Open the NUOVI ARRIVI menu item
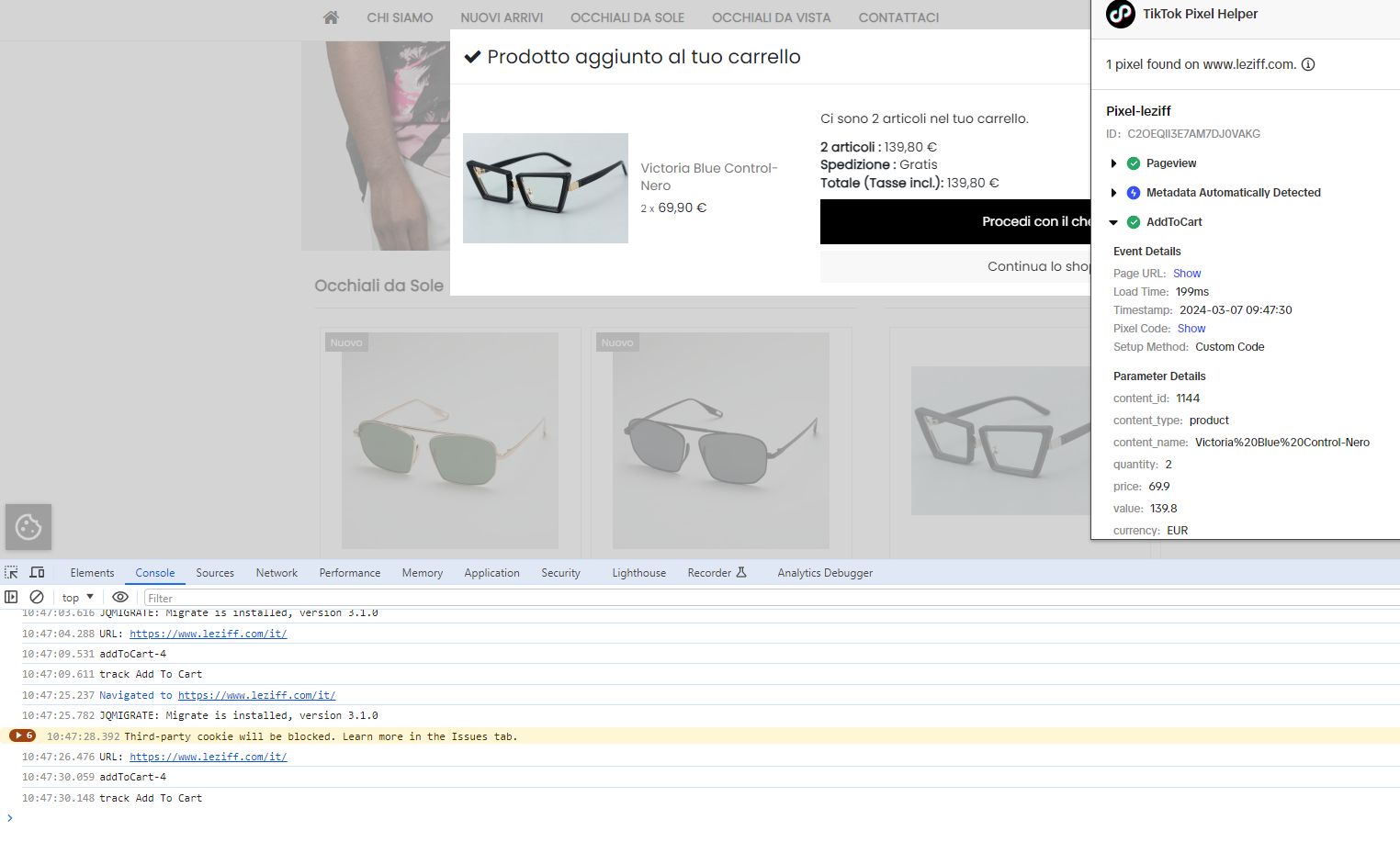1400x842 pixels. pos(502,17)
